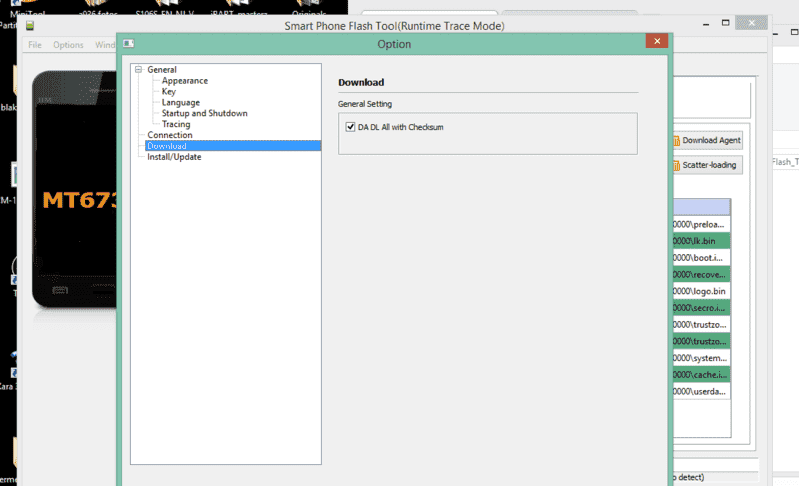Click the Scatter-loading button
The width and height of the screenshot is (799, 486).
(x=708, y=165)
